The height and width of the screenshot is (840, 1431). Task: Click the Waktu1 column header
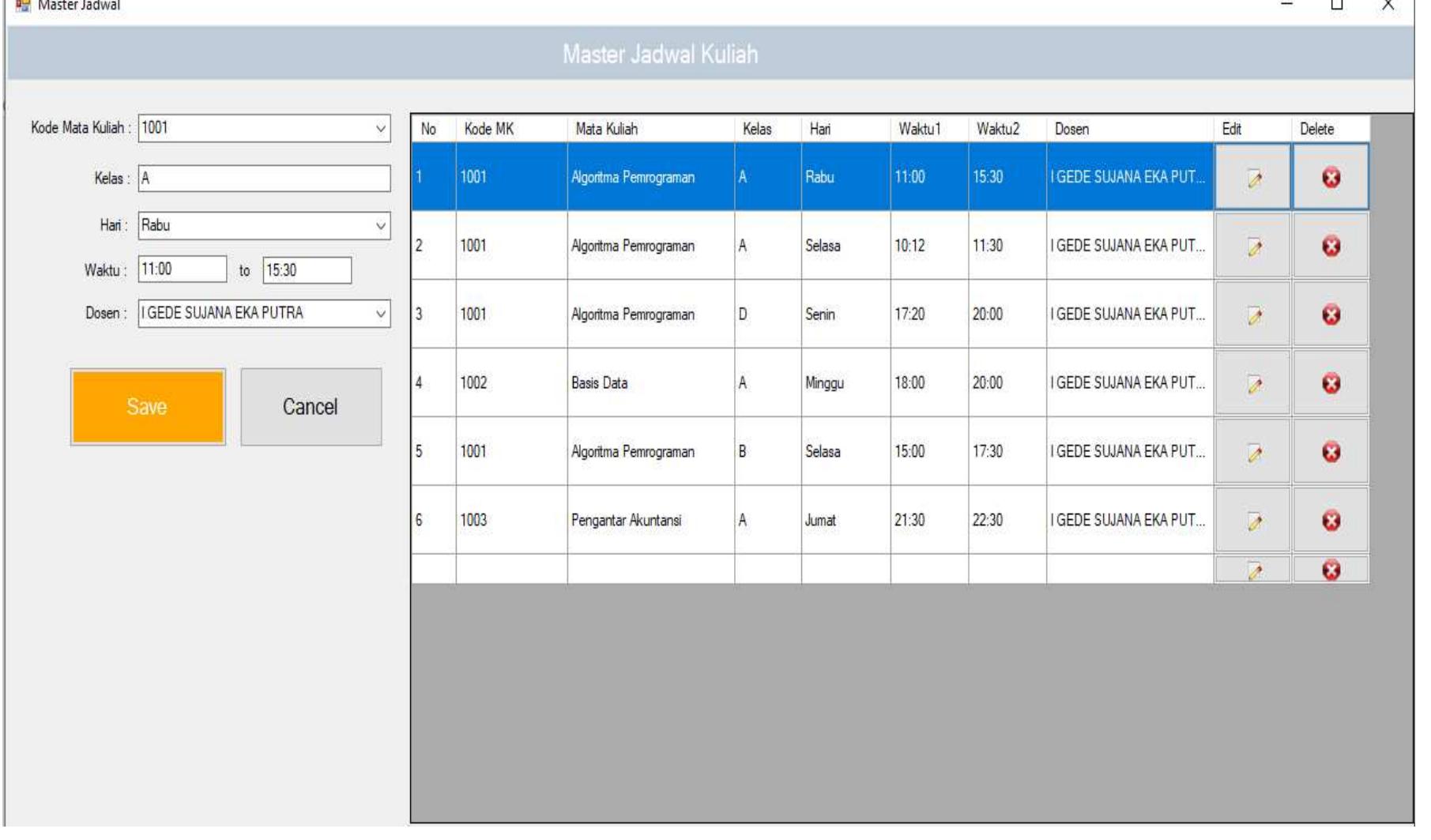pos(930,130)
